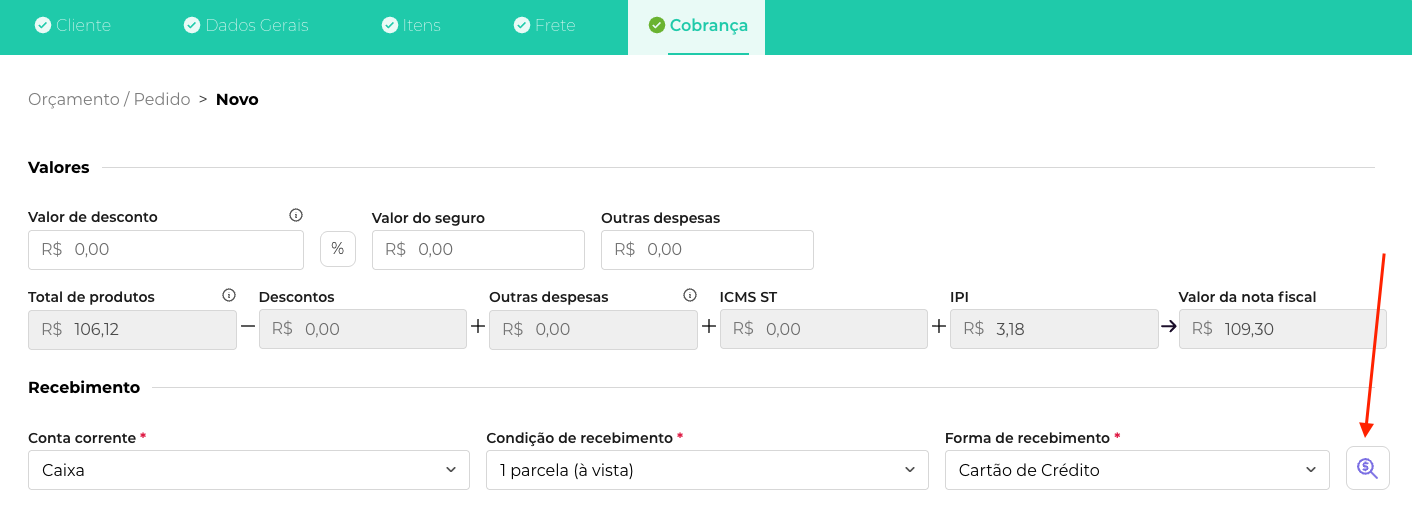Screen dimensions: 1412x511
Task: Focus the Valor do seguro field
Action: pos(478,250)
